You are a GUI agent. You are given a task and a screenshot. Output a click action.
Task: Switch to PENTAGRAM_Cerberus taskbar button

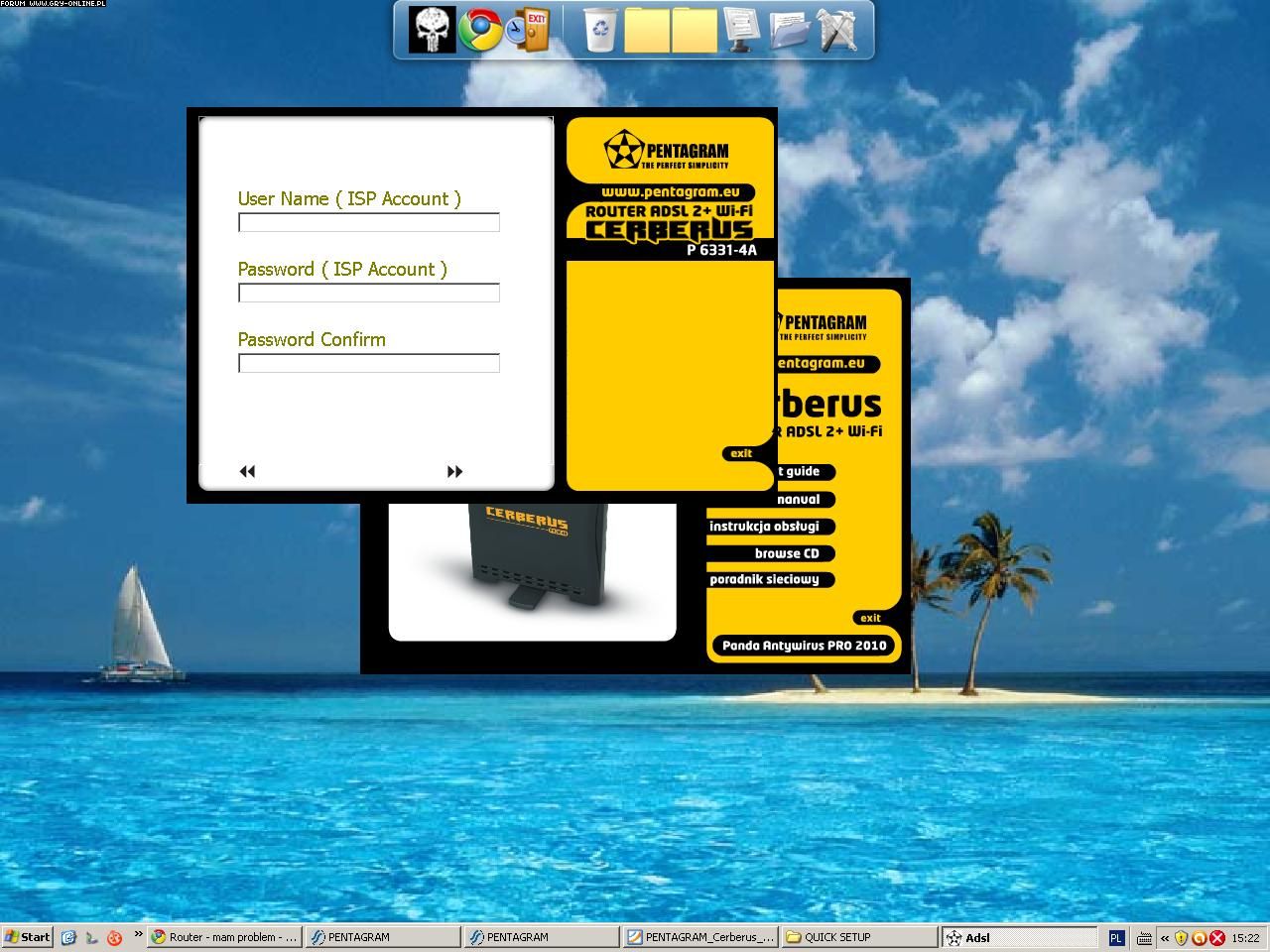point(700,937)
